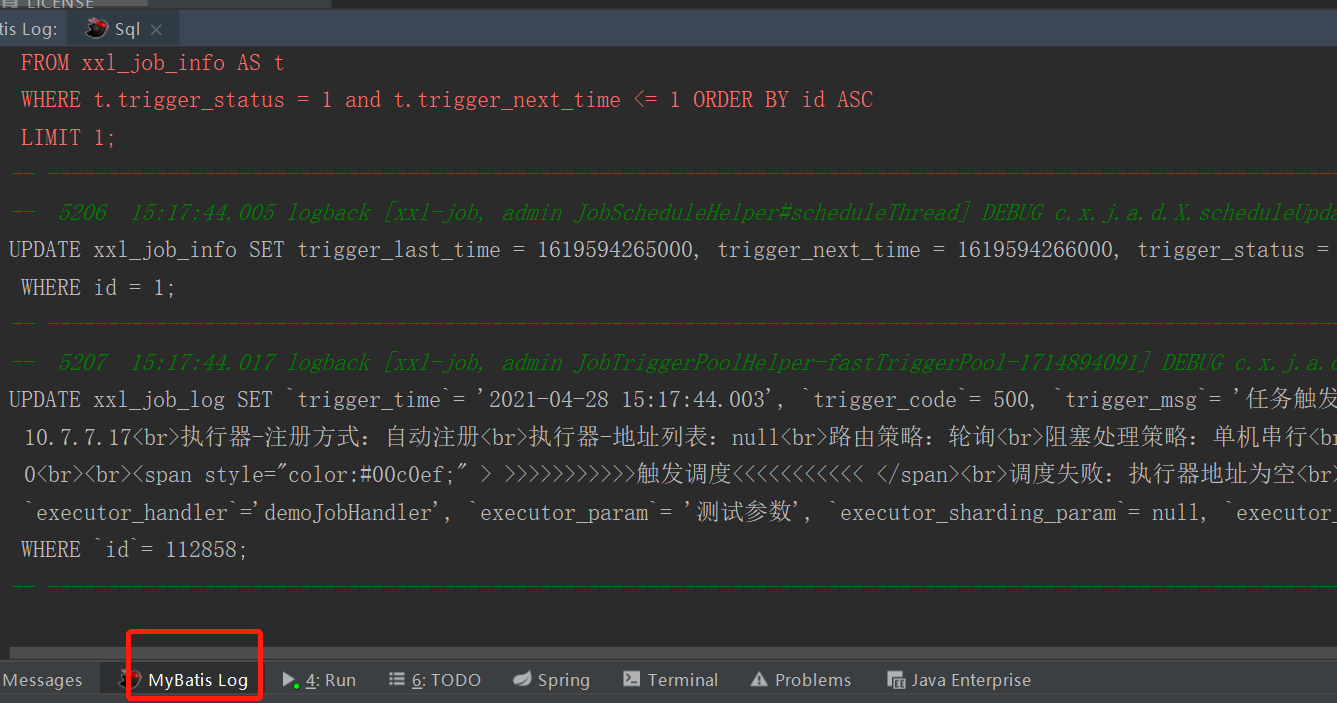Viewport: 1337px width, 703px height.
Task: Click the 5207 log header line
Action: point(673,363)
